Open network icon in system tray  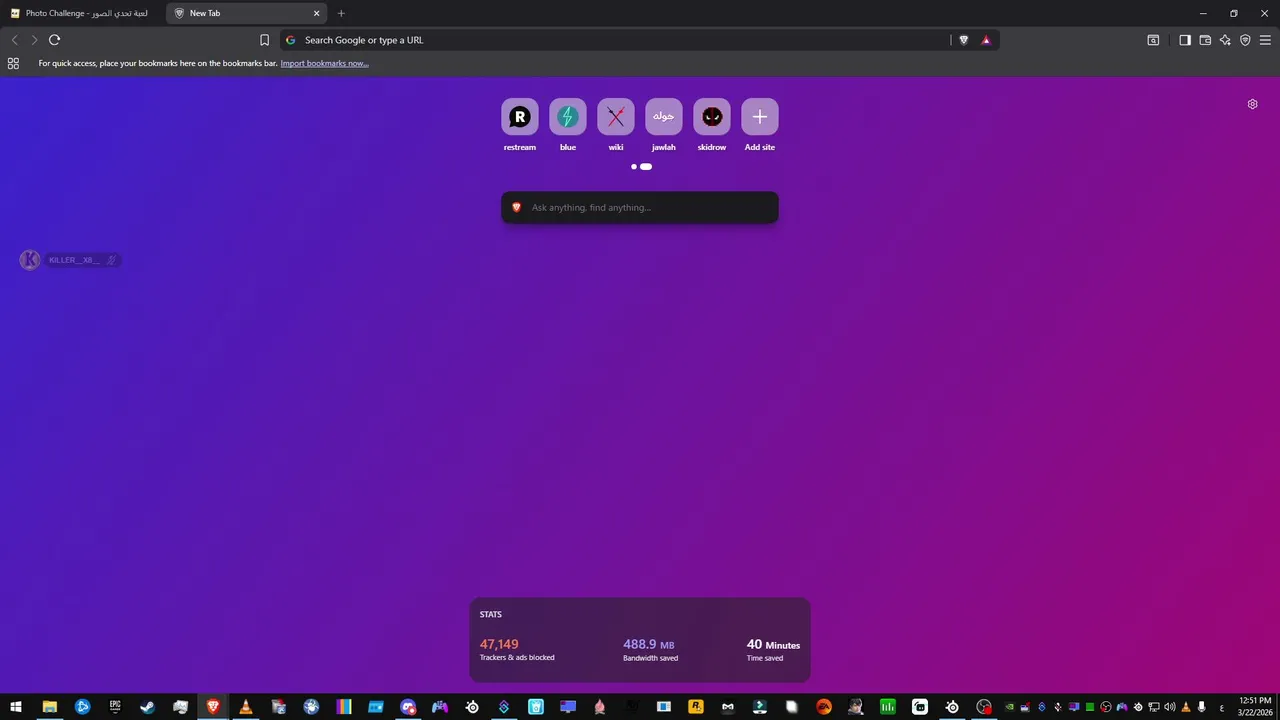tap(1153, 707)
